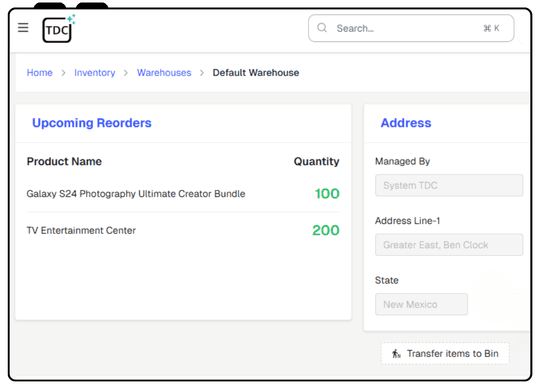
Task: Click the Address section heading
Action: pos(406,123)
